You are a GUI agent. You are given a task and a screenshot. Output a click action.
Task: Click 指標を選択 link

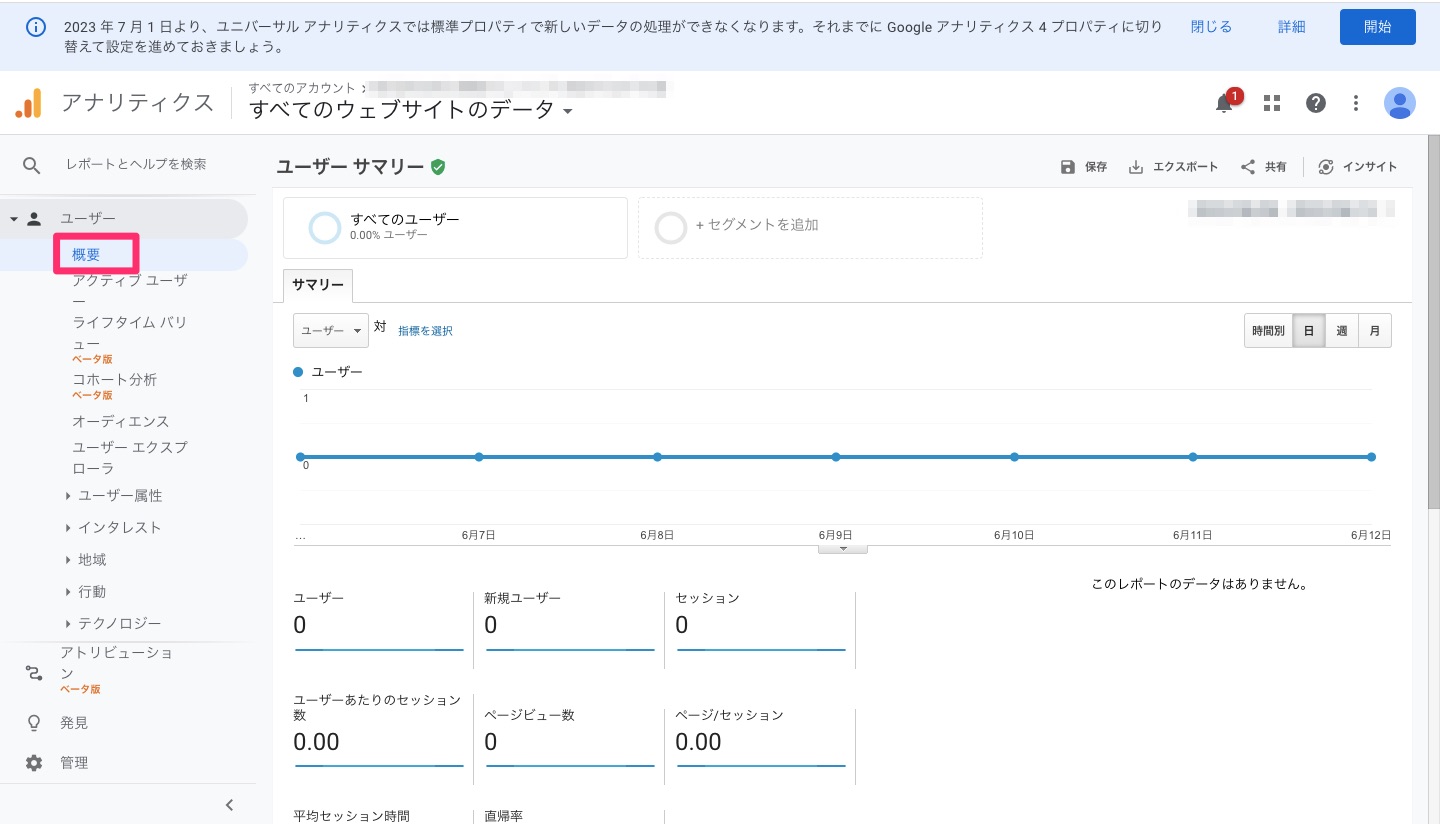[425, 331]
